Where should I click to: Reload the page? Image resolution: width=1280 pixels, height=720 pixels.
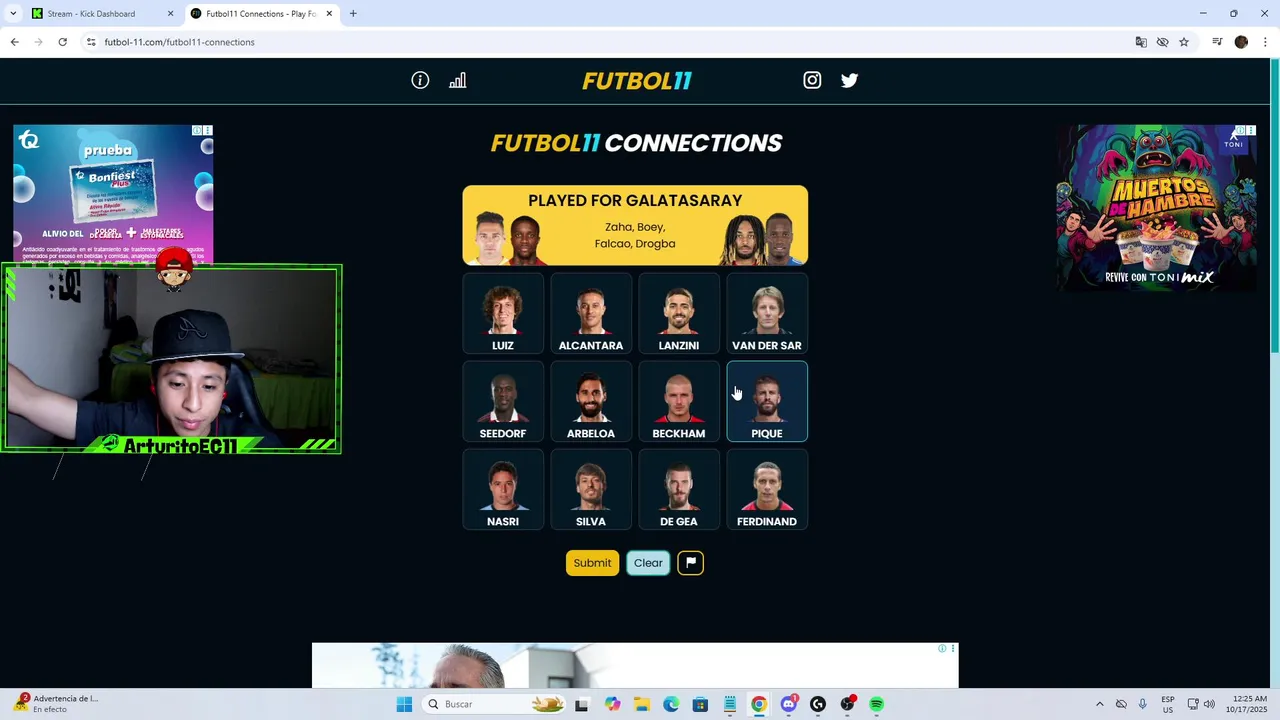tap(62, 42)
